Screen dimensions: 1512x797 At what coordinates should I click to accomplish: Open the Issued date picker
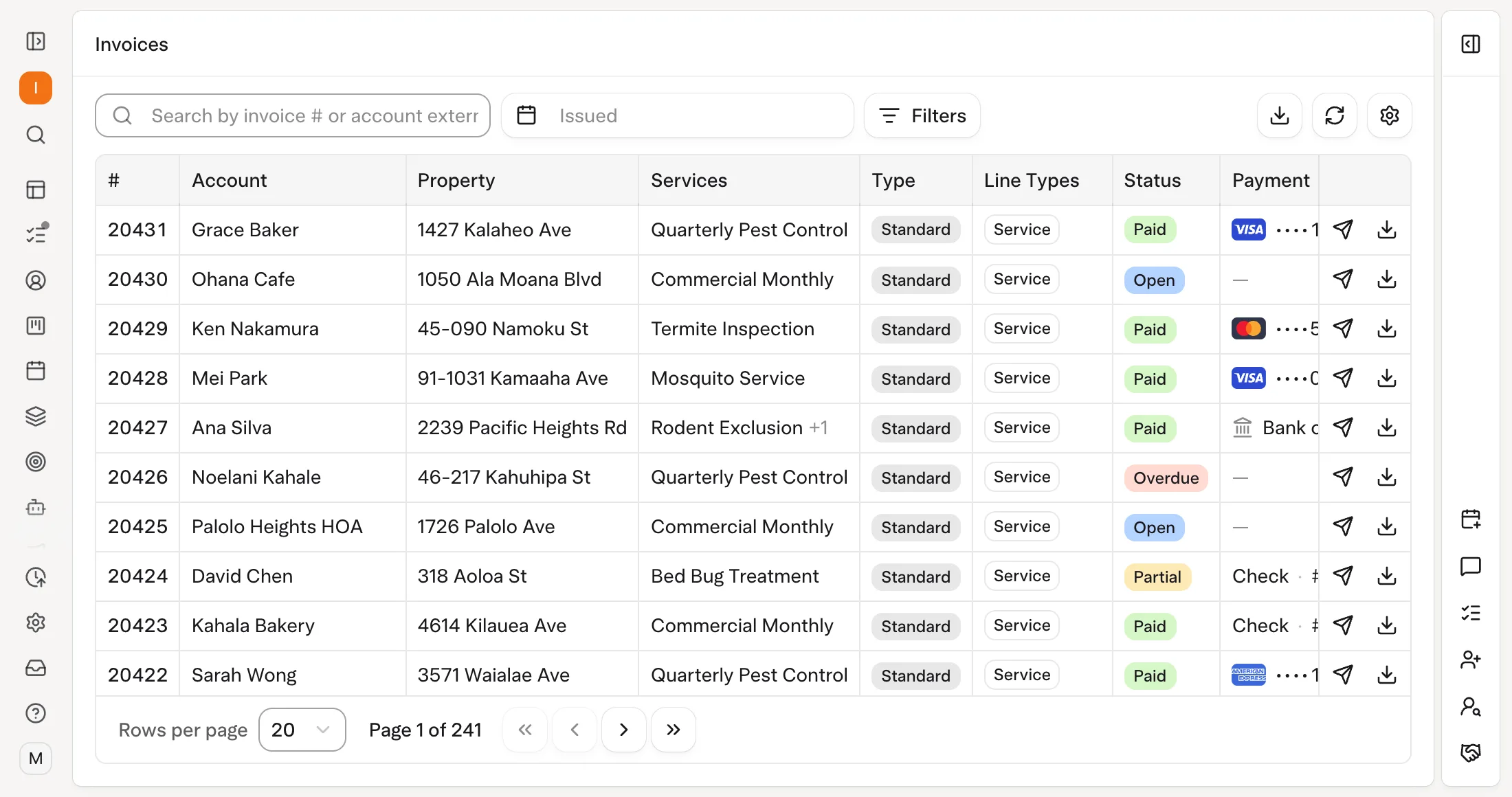pyautogui.click(x=678, y=115)
